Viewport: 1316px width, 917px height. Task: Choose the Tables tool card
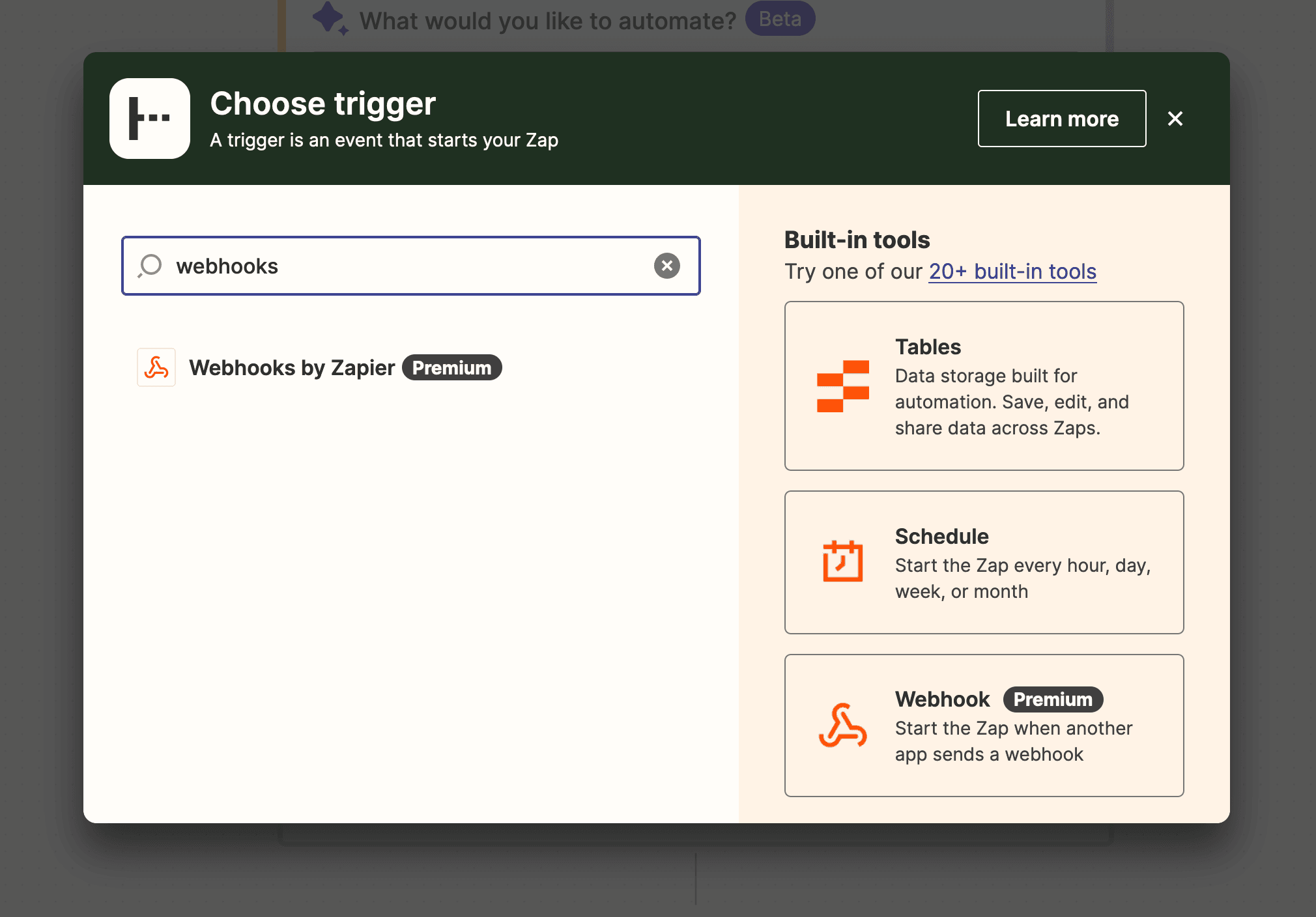click(984, 386)
